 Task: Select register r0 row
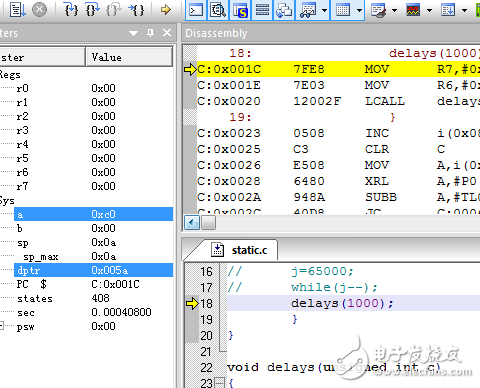[x=87, y=88]
